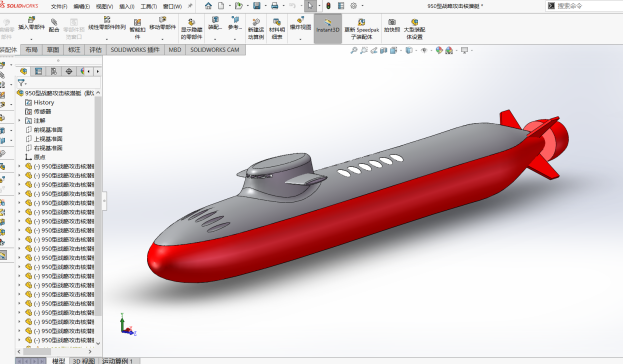Image resolution: width=623 pixels, height=364 pixels.
Task: Select 前视基准面 in the feature tree
Action: click(48, 130)
